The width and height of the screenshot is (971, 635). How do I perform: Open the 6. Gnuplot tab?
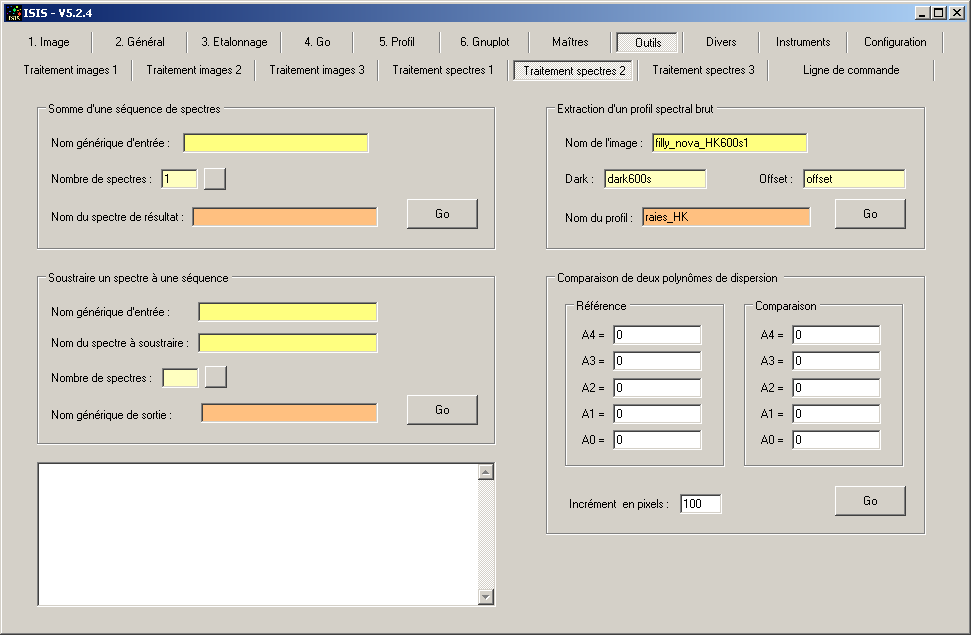pos(482,42)
